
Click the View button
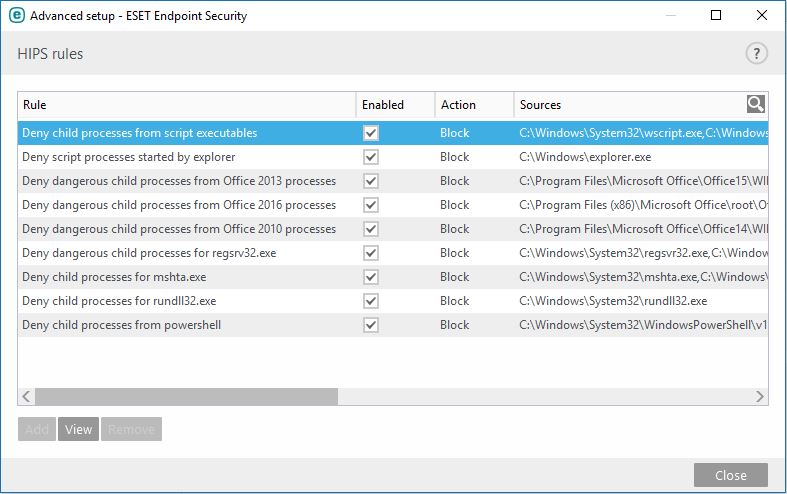[x=78, y=430]
